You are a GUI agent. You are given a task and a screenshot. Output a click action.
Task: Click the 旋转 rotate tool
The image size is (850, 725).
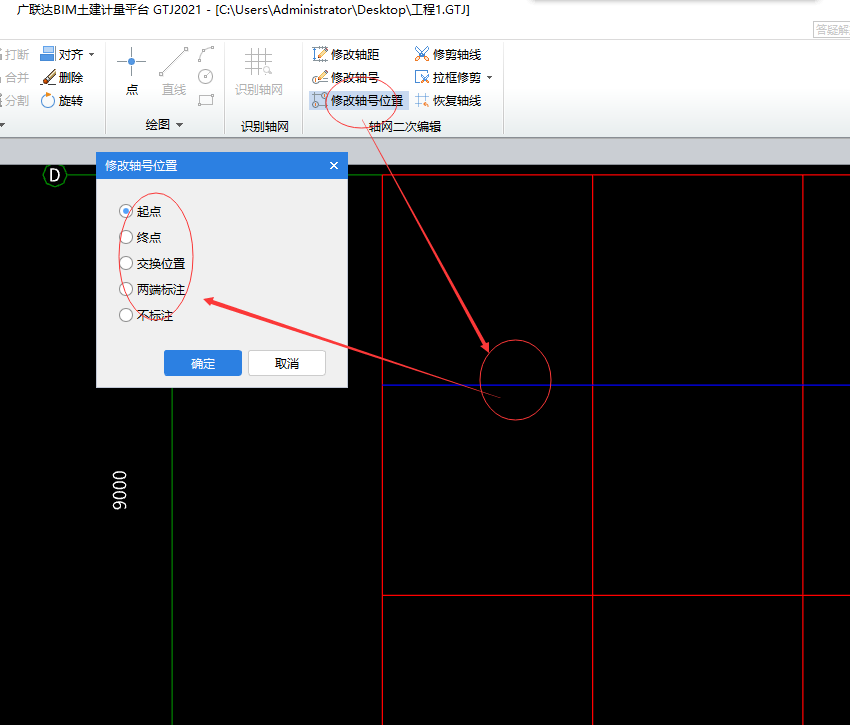tap(62, 100)
